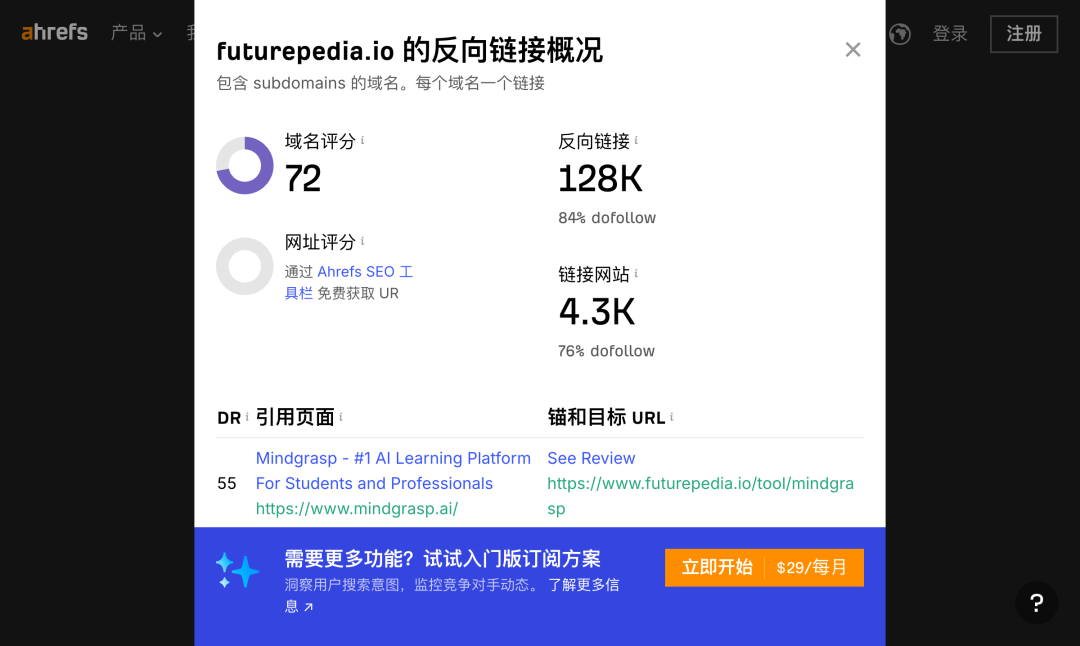Click info icon next to 网址评分
1080x646 pixels.
point(362,242)
